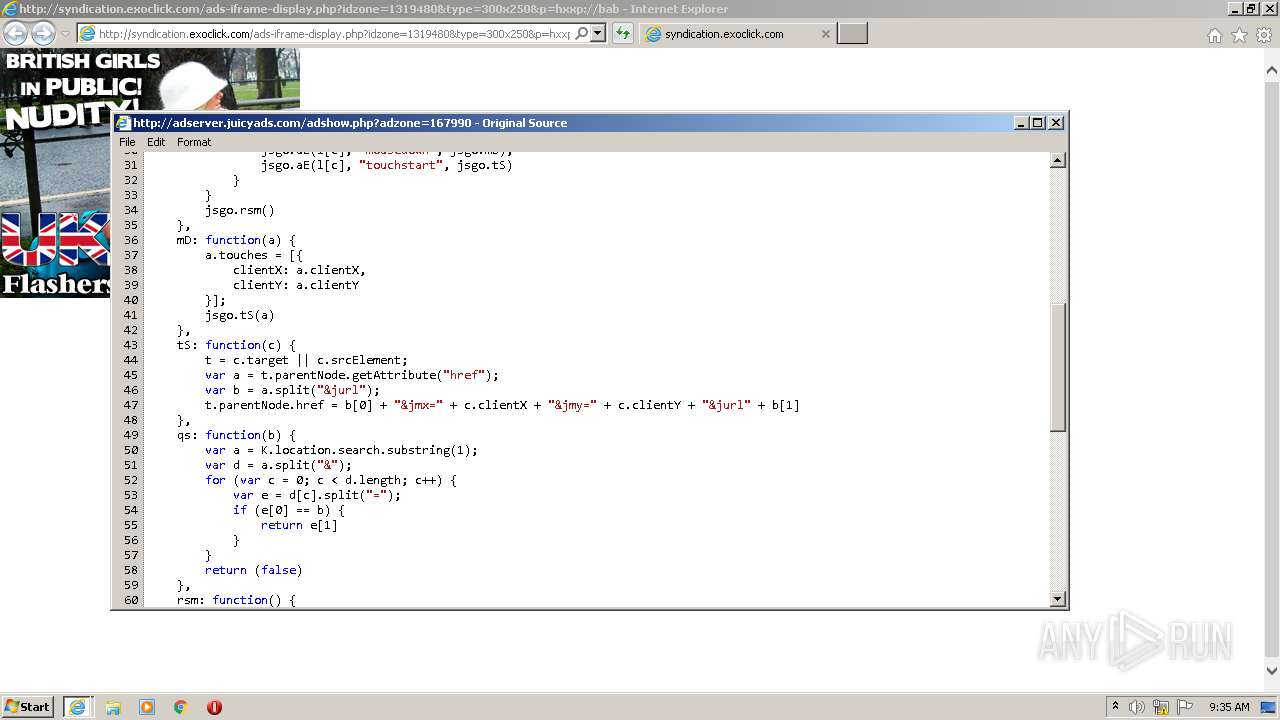Open a new blank tab
Viewport: 1280px width, 720px height.
point(852,34)
